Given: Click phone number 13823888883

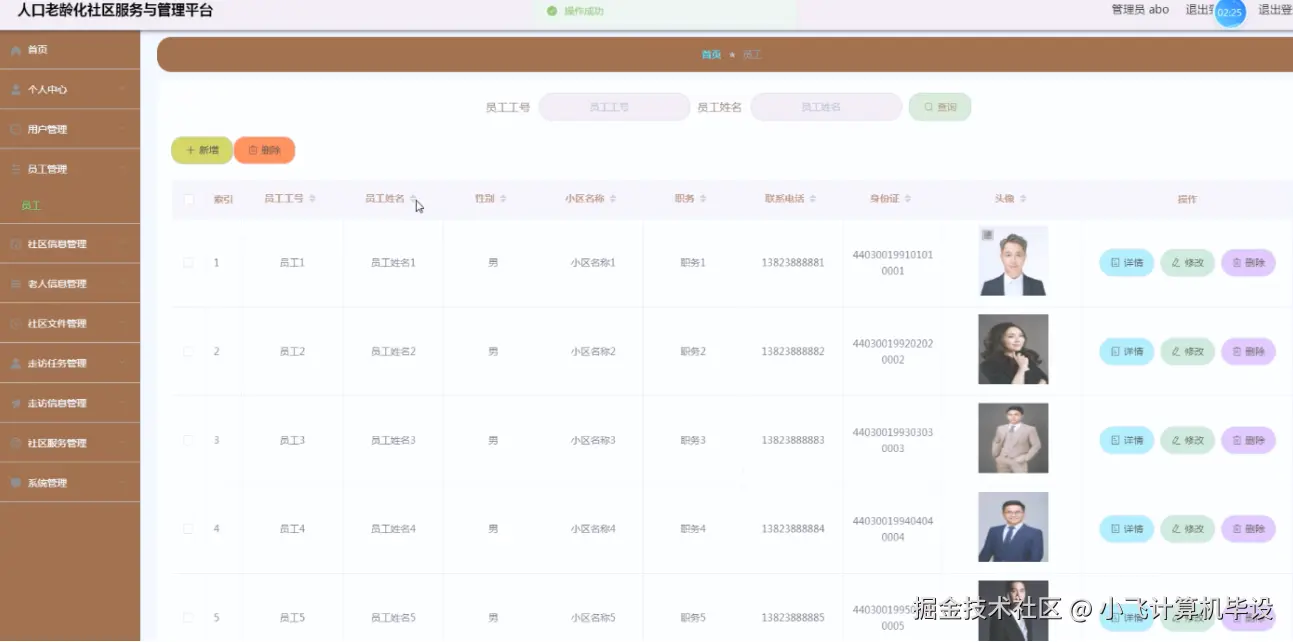Looking at the screenshot, I should 793,440.
